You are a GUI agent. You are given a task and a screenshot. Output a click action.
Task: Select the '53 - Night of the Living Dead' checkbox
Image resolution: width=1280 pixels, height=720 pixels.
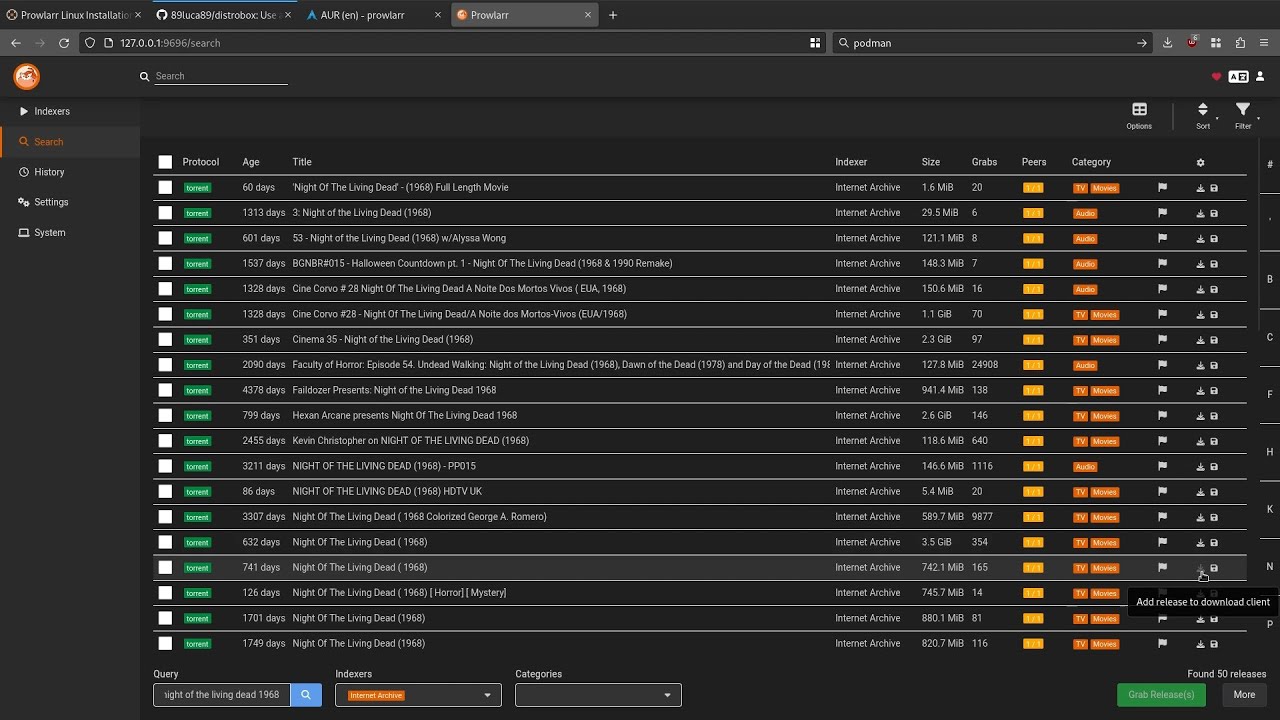[165, 238]
